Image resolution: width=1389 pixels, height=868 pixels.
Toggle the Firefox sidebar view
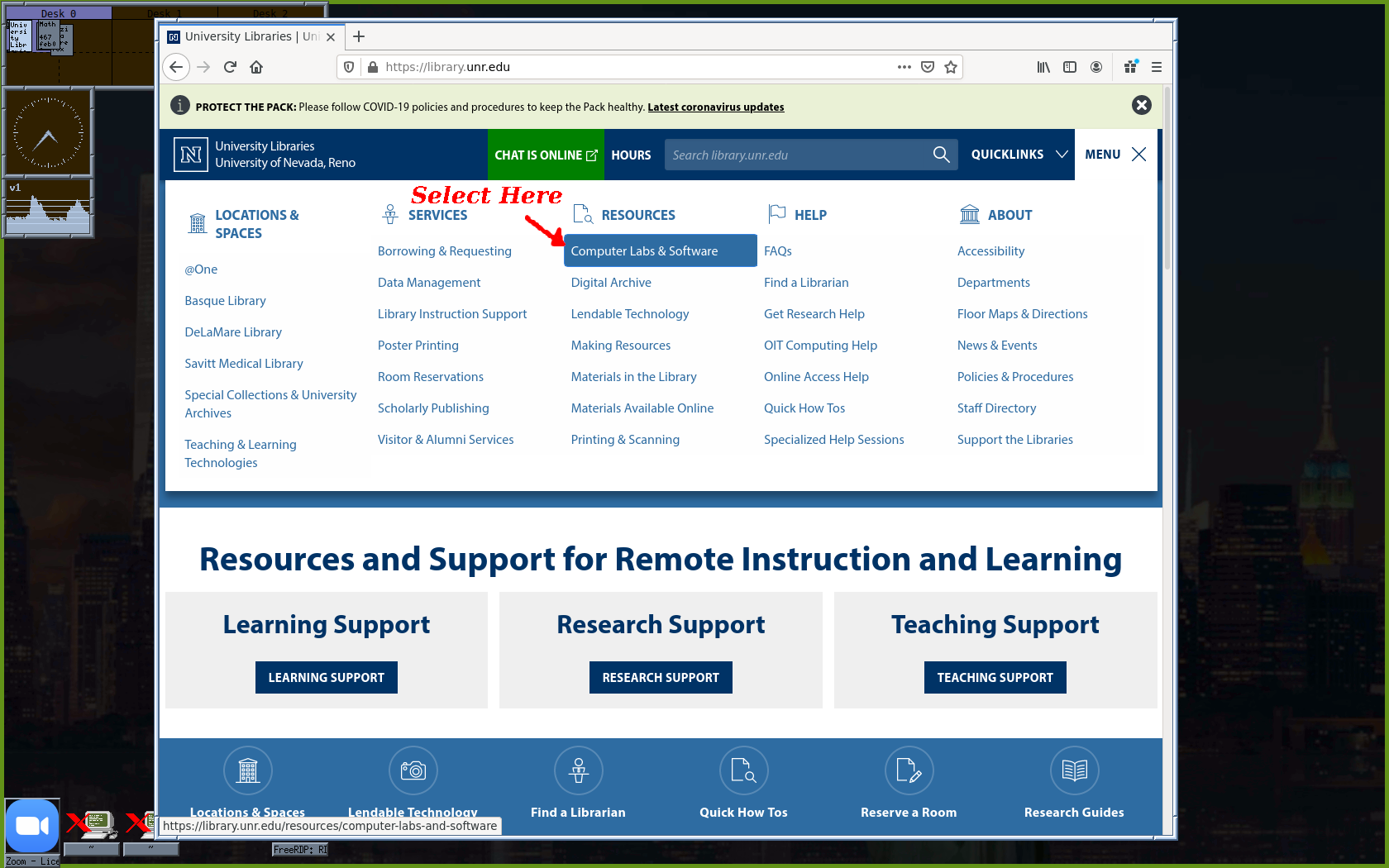coord(1070,67)
